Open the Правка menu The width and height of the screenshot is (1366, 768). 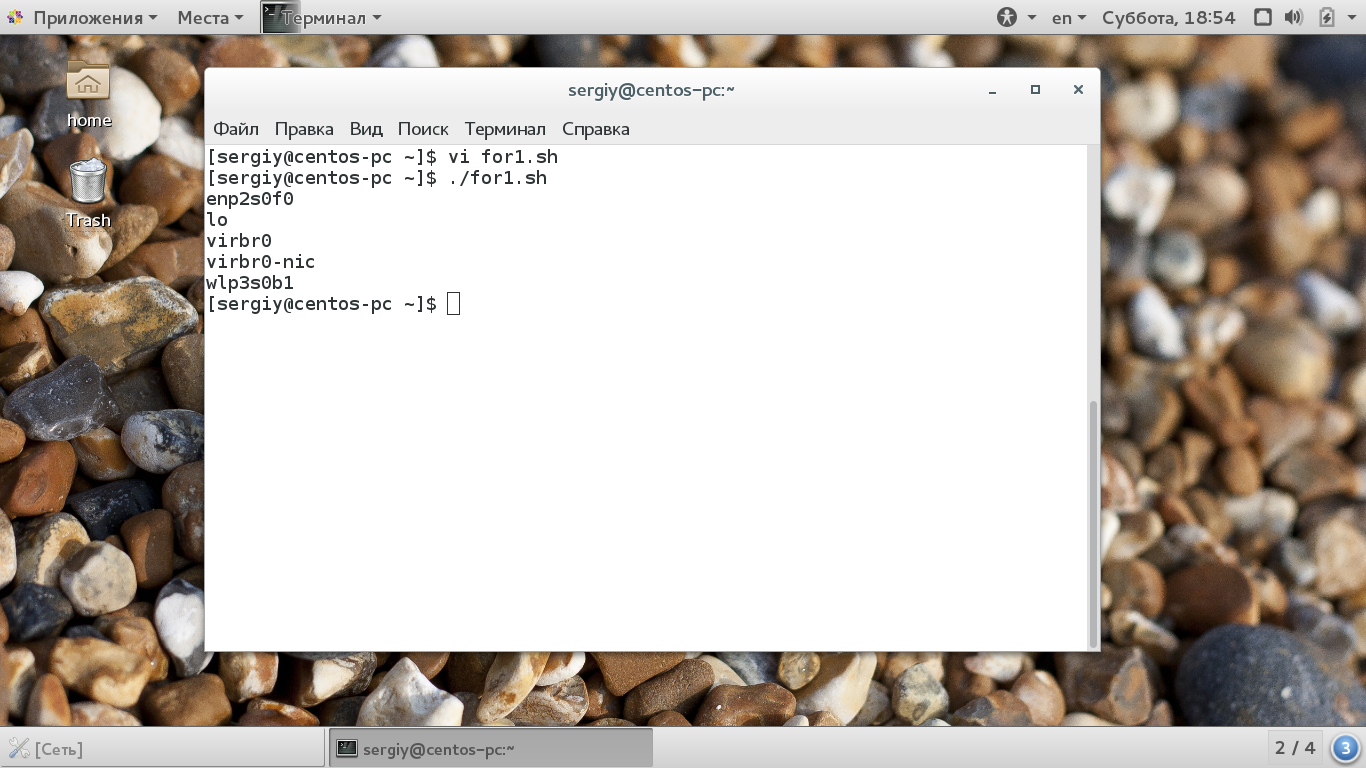click(x=304, y=129)
